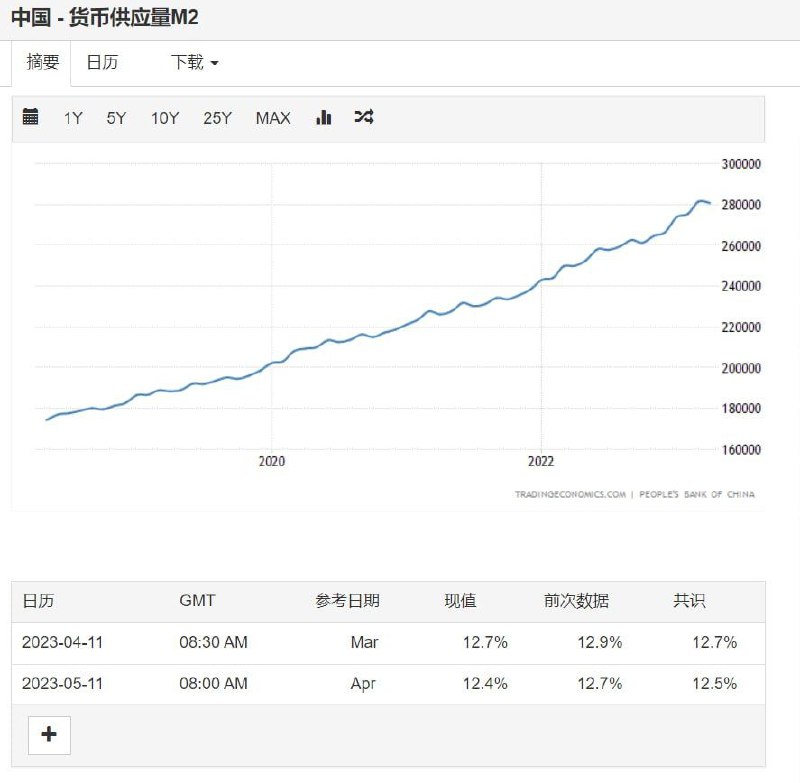Image resolution: width=800 pixels, height=783 pixels.
Task: Select the 10Y time range
Action: click(x=165, y=118)
